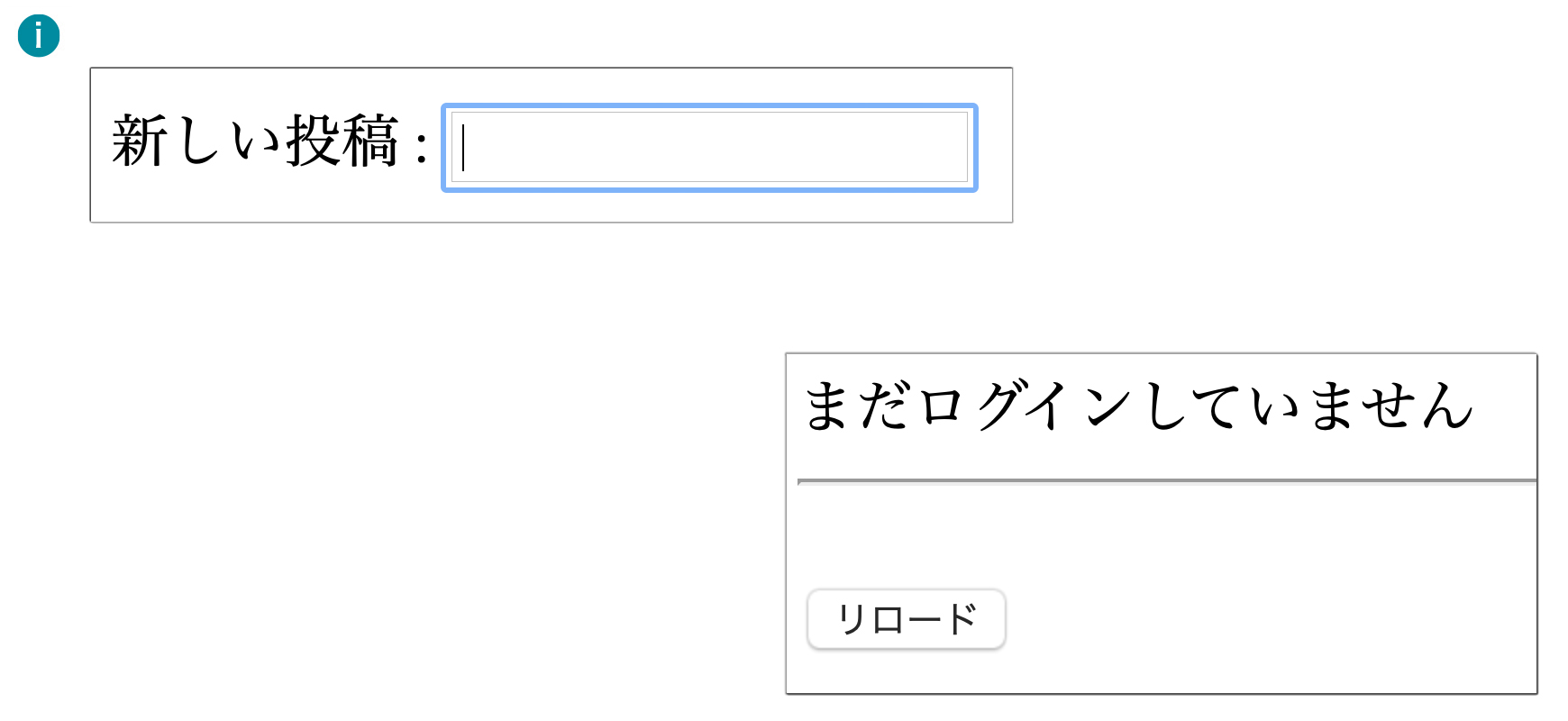Image resolution: width=1568 pixels, height=721 pixels.
Task: Focus the 新しい投稿 text field
Action: pos(709,147)
